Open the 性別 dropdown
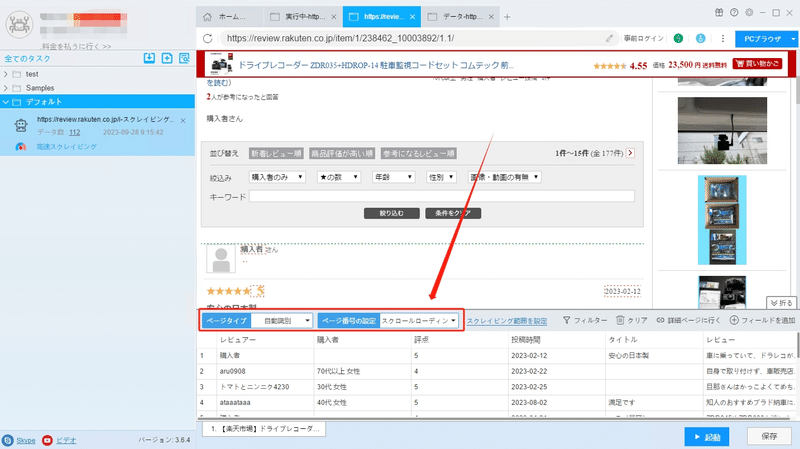This screenshot has height=449, width=800. click(441, 177)
